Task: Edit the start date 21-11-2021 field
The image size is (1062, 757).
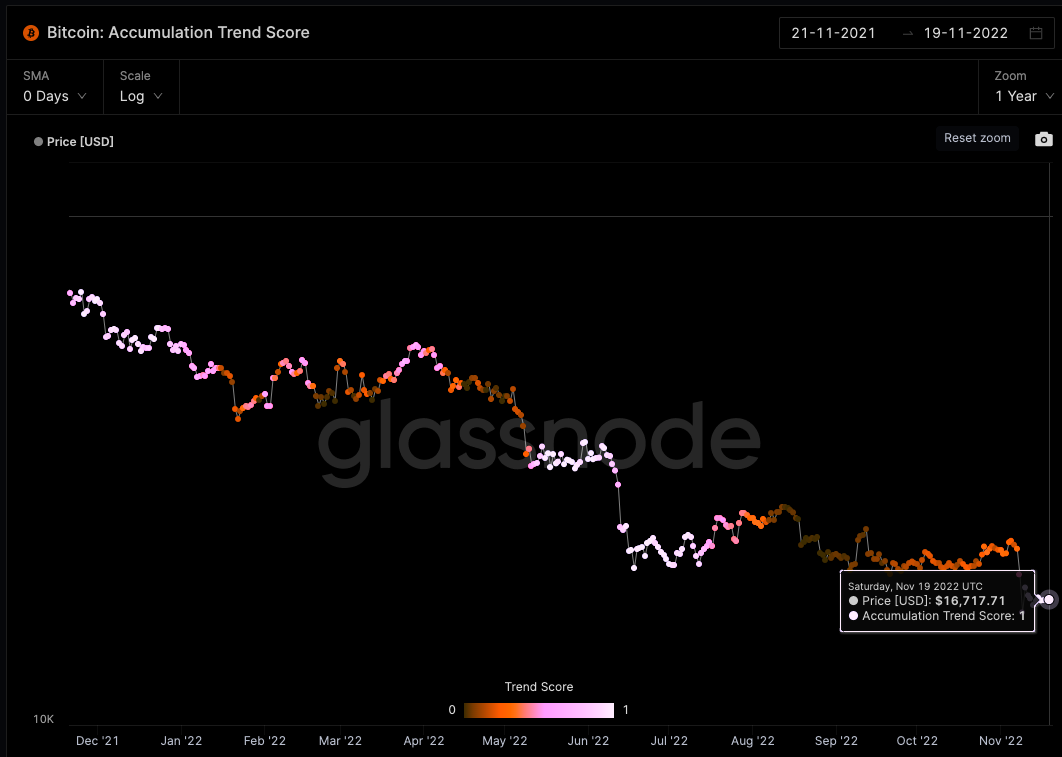Action: pos(833,33)
